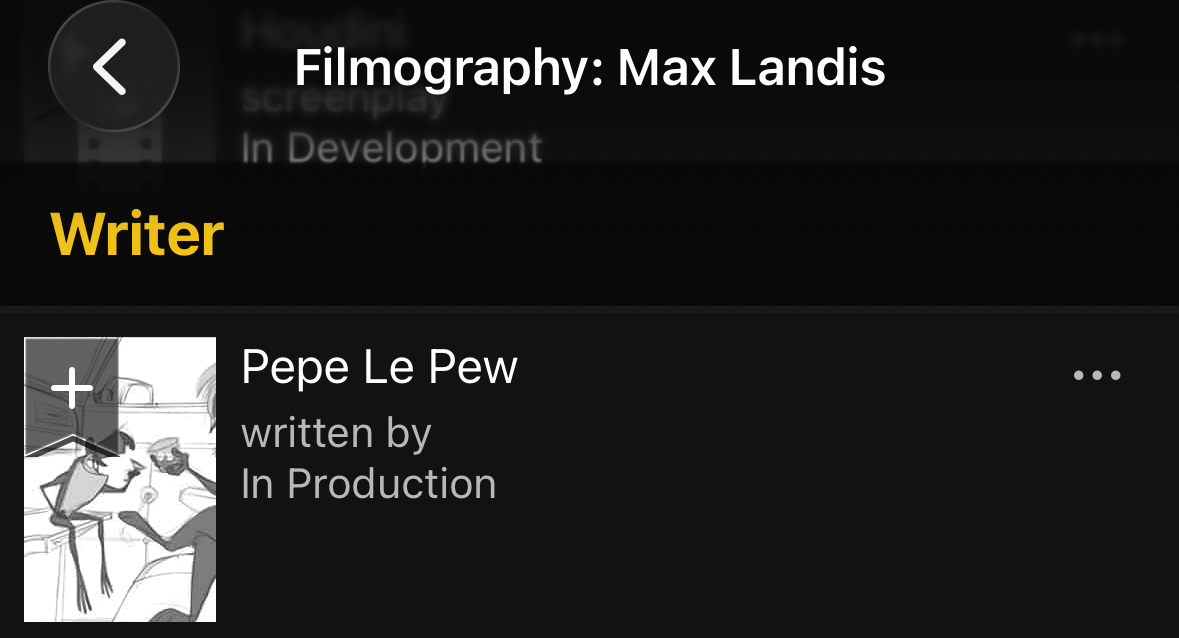Click the In Production status label
The height and width of the screenshot is (638, 1179).
point(368,484)
